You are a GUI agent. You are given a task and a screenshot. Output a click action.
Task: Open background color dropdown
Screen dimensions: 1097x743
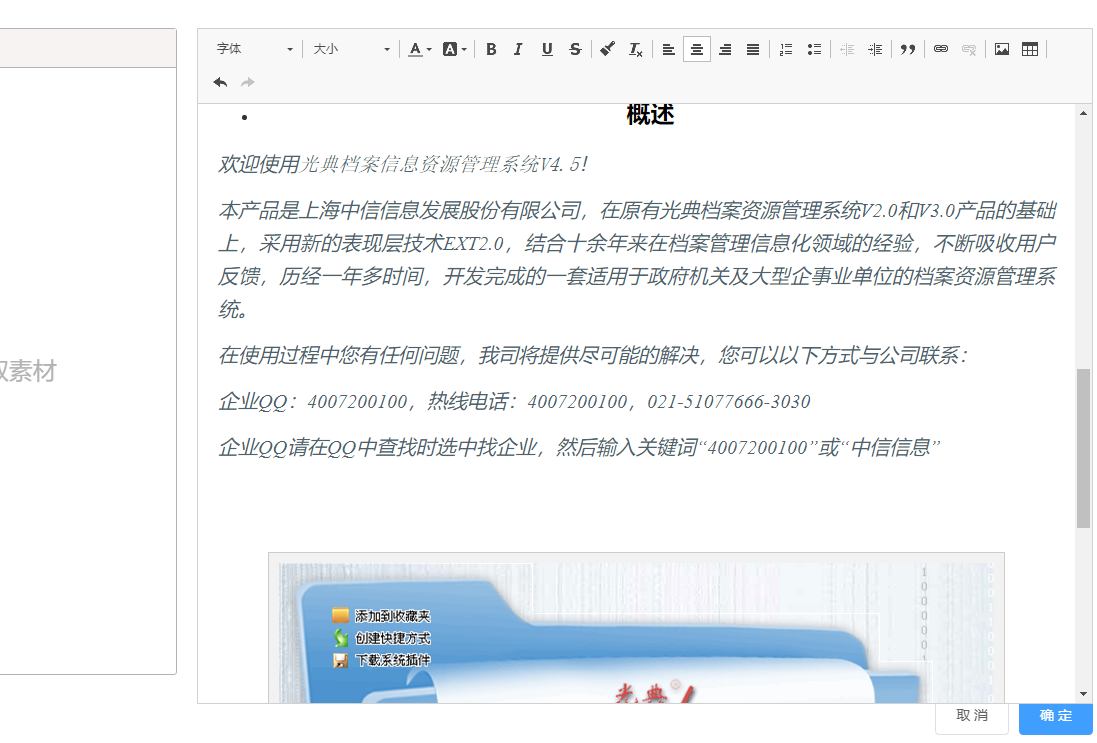[x=454, y=49]
